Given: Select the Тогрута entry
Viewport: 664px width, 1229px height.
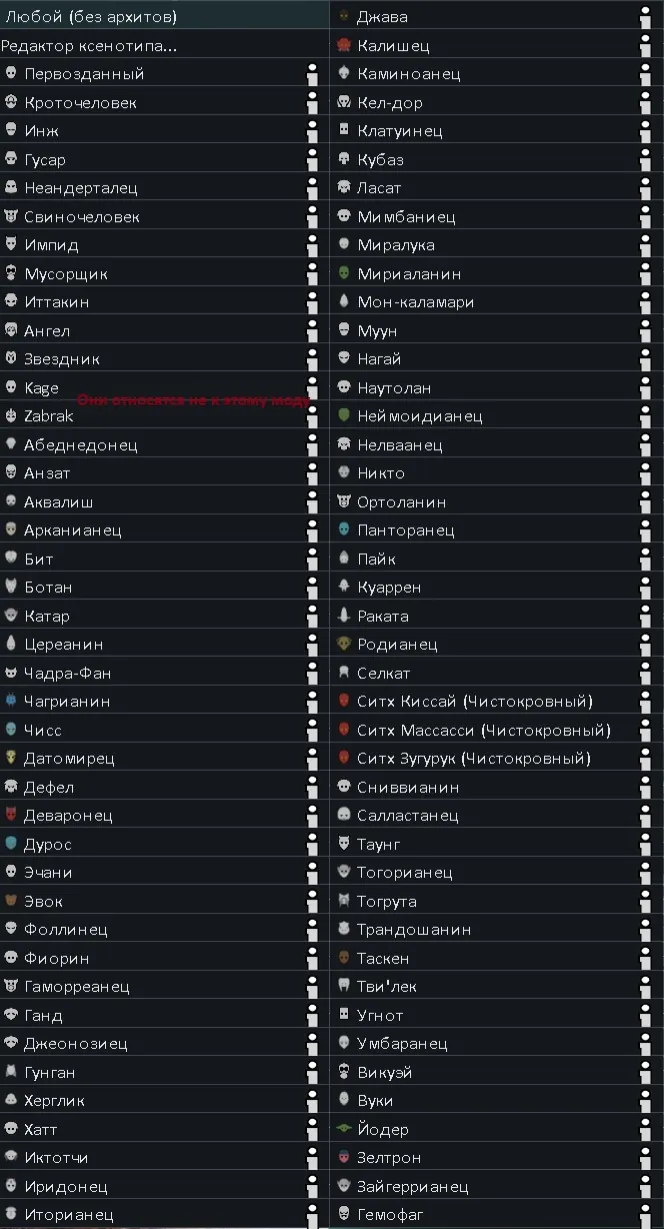Looking at the screenshot, I should (x=387, y=901).
